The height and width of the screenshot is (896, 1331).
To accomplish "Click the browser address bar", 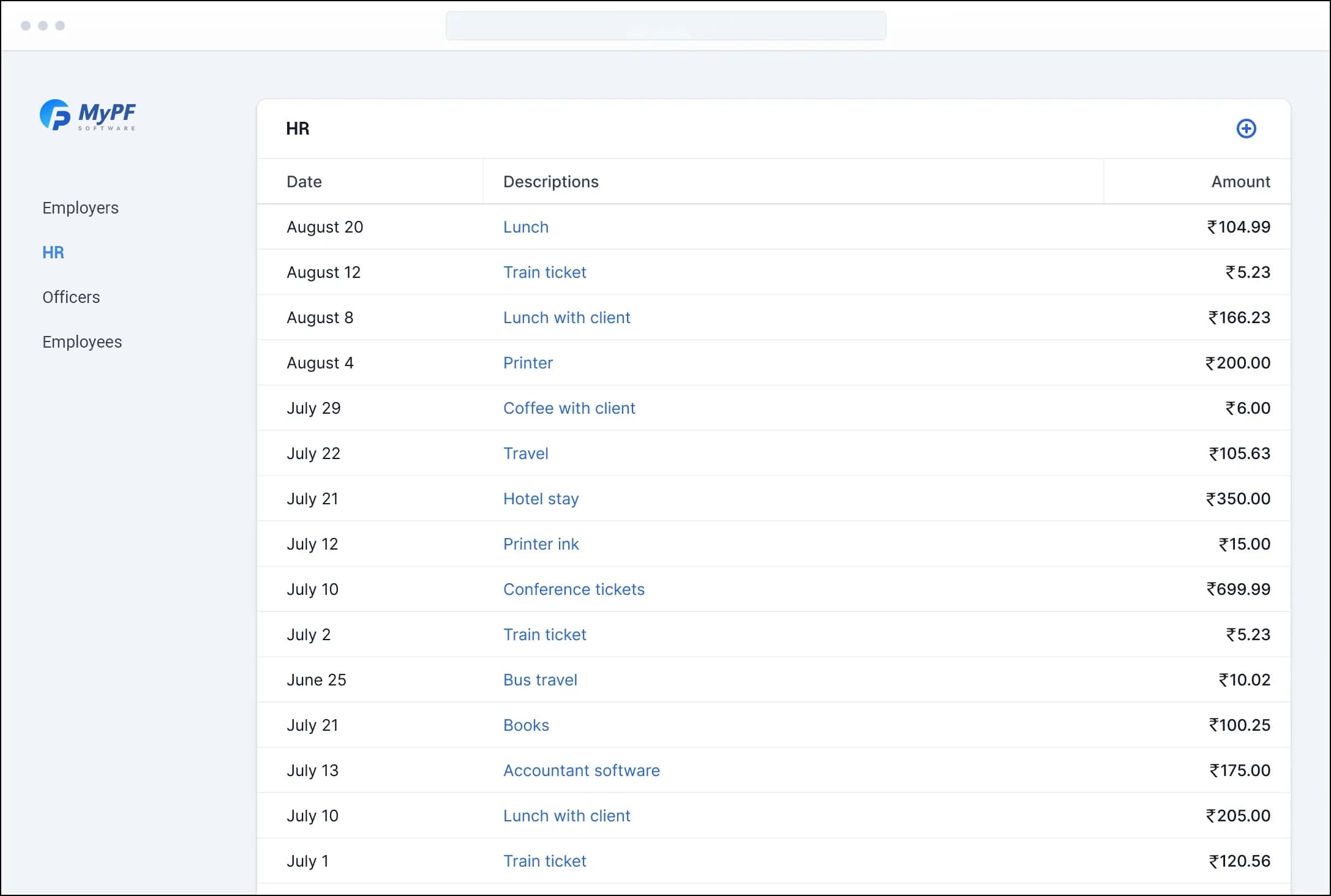I will 665,26.
